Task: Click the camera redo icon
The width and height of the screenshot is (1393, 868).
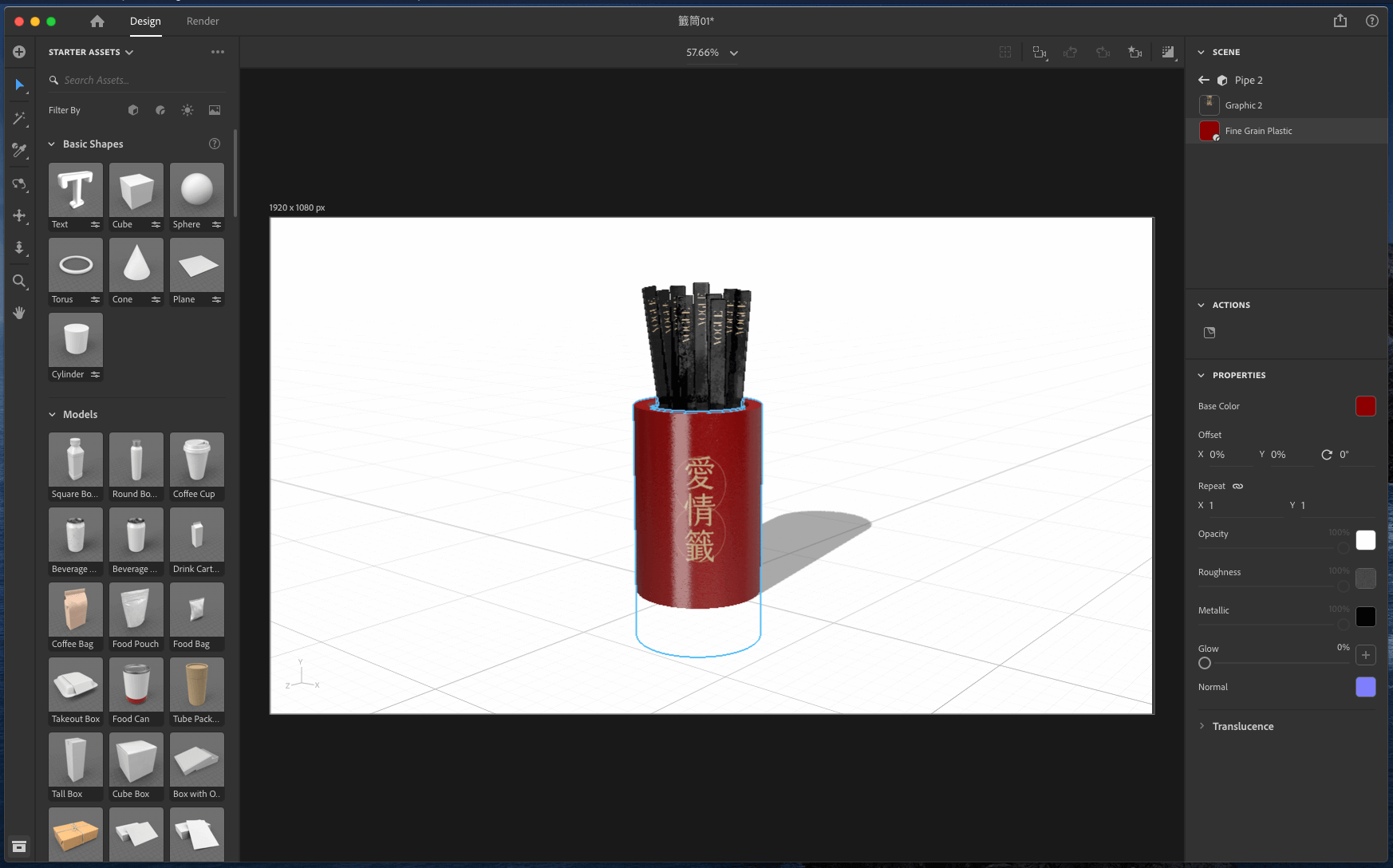Action: 1103,53
